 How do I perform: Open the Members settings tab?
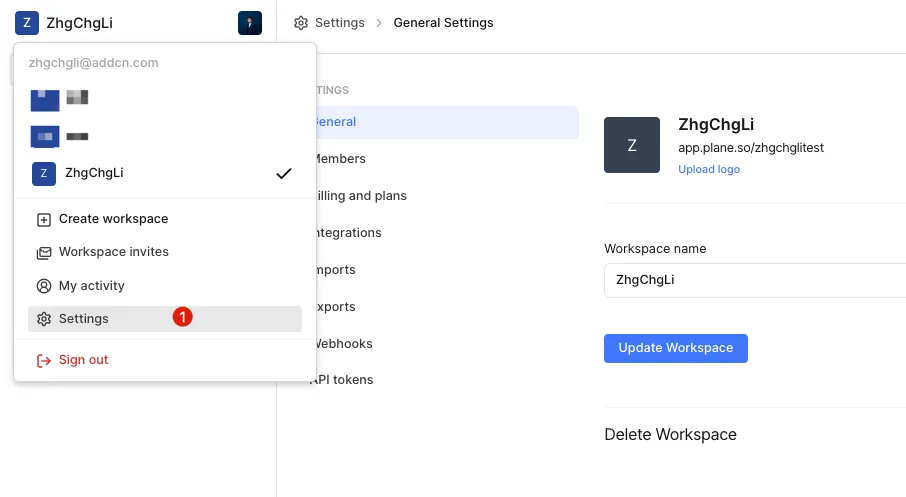click(340, 159)
